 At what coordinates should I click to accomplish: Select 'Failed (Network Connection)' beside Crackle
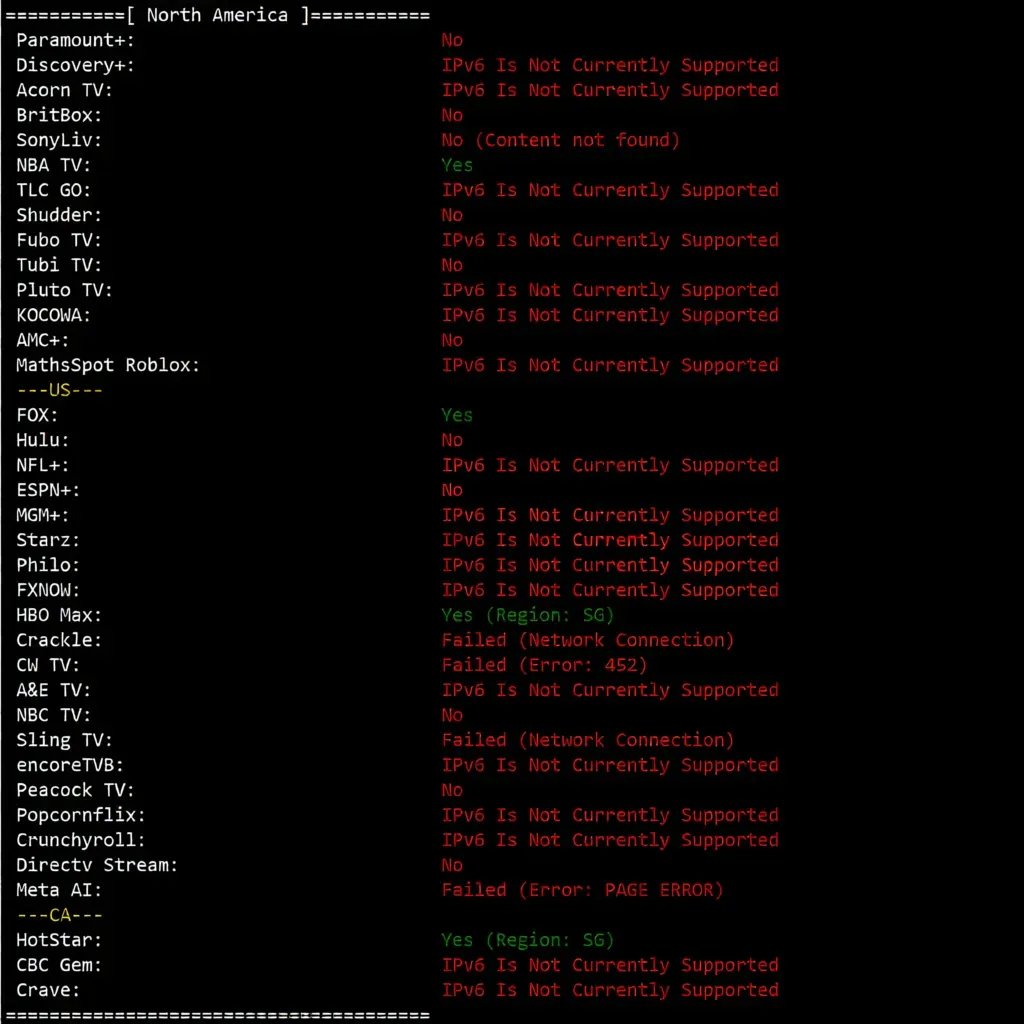pyautogui.click(x=588, y=640)
